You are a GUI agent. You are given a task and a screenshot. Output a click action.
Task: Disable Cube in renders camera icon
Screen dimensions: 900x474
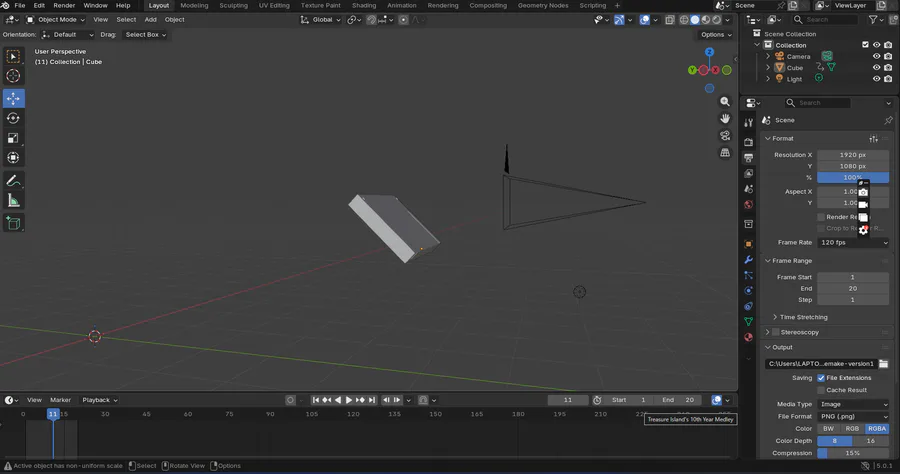click(x=888, y=68)
